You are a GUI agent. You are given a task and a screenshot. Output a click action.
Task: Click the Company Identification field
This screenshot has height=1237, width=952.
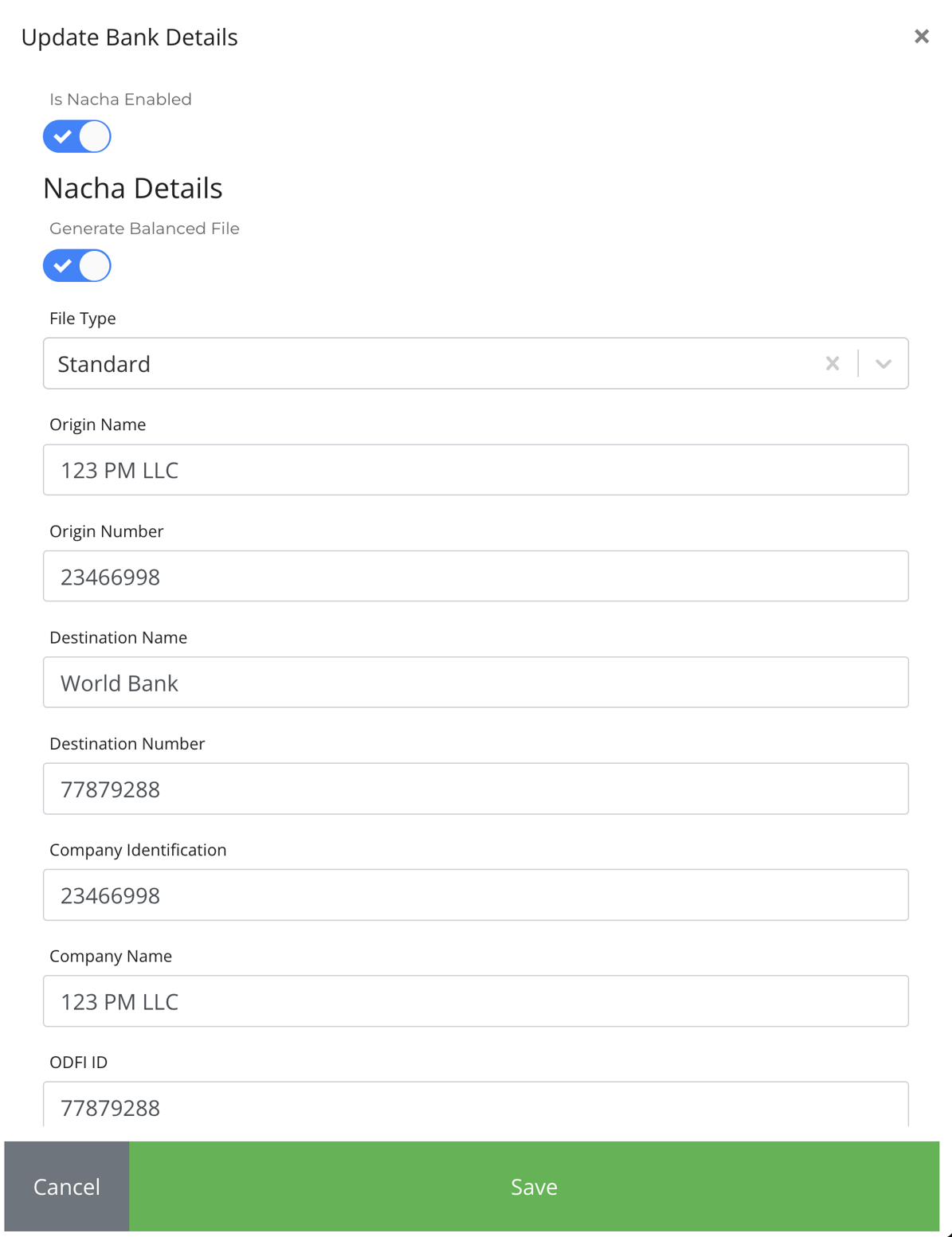click(x=476, y=894)
